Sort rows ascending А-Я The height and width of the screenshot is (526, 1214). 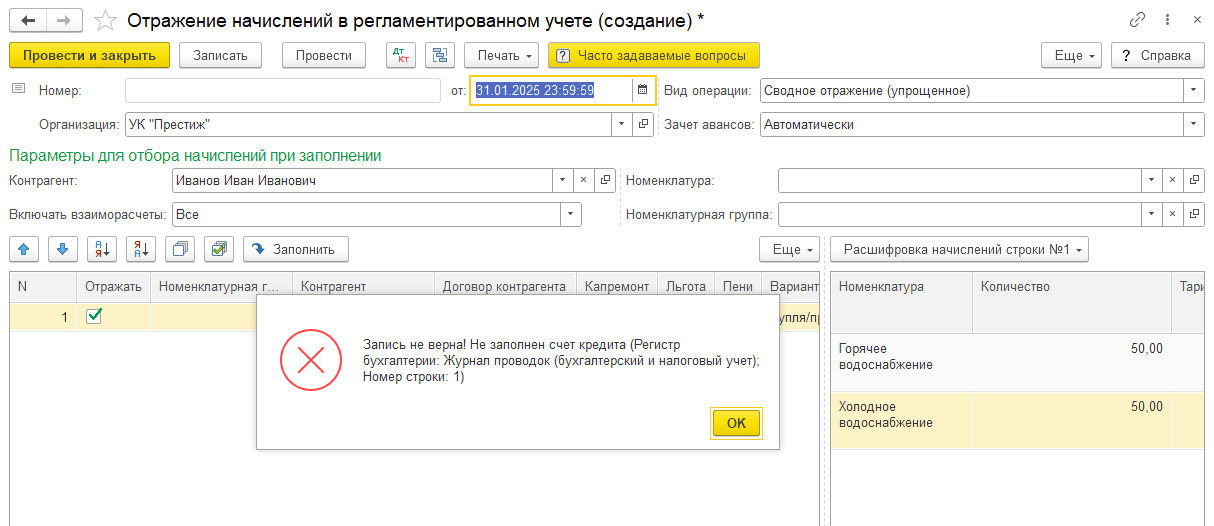pyautogui.click(x=102, y=249)
